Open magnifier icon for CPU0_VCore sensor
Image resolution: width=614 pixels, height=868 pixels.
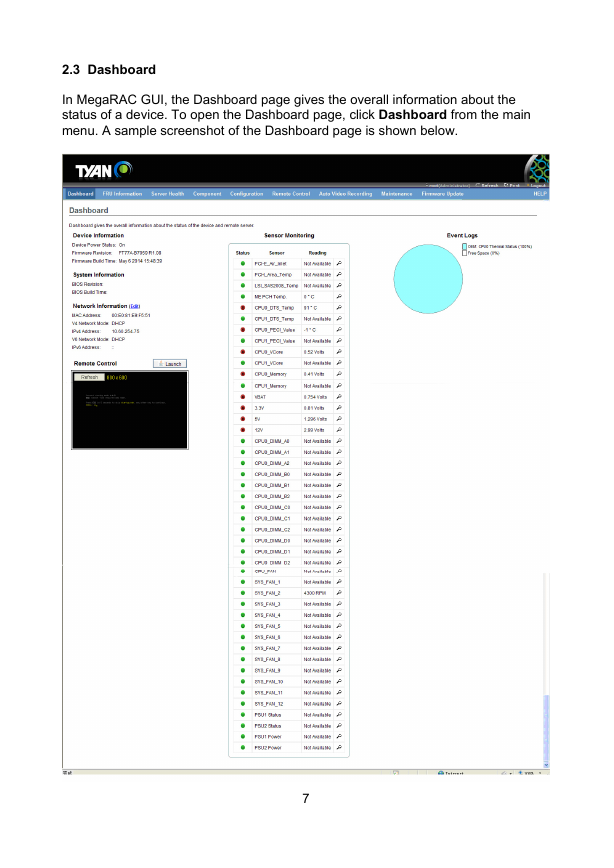[339, 352]
